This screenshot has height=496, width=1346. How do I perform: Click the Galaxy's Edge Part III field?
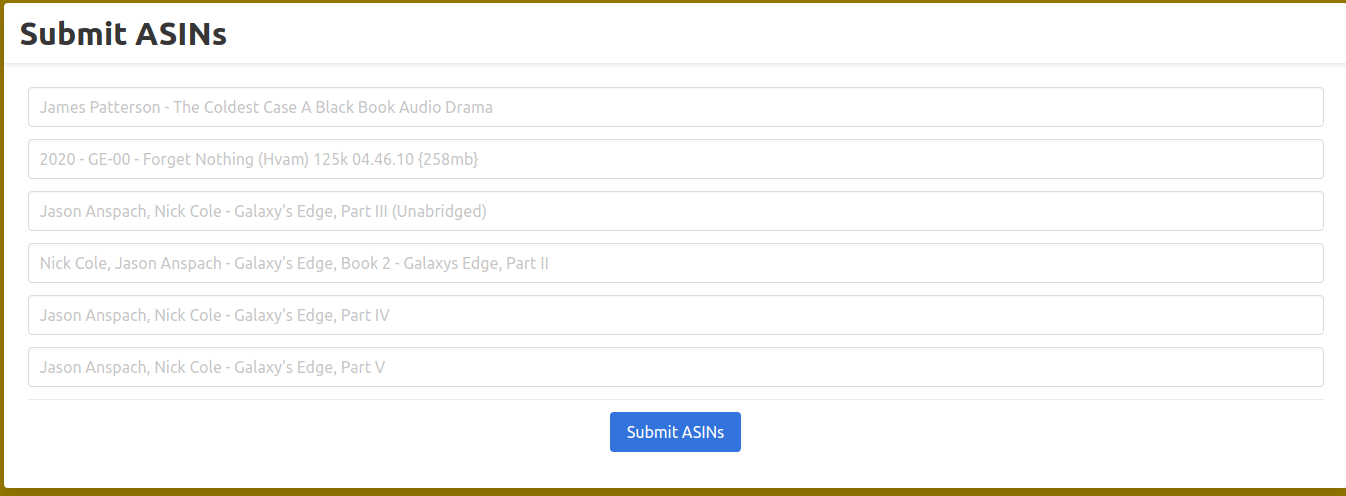point(676,211)
